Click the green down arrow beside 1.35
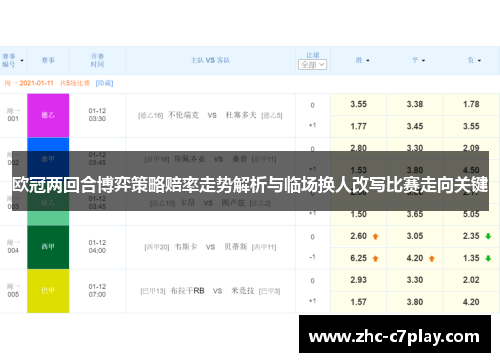 pyautogui.click(x=488, y=259)
